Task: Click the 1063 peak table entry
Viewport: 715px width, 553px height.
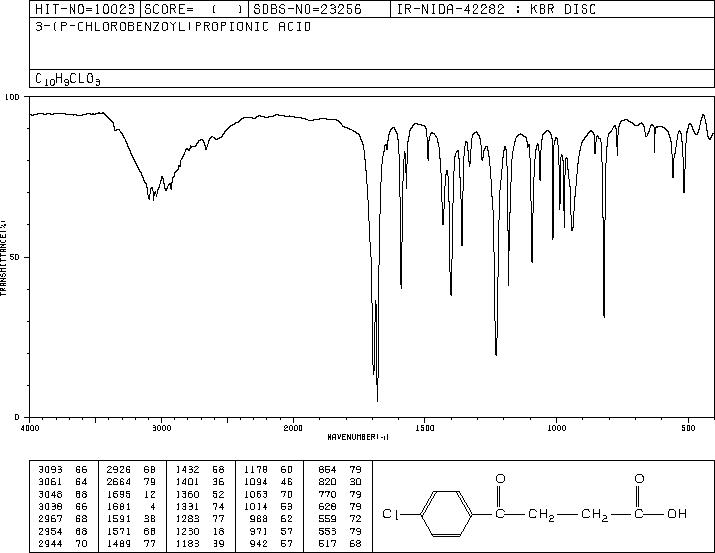Action: (269, 494)
